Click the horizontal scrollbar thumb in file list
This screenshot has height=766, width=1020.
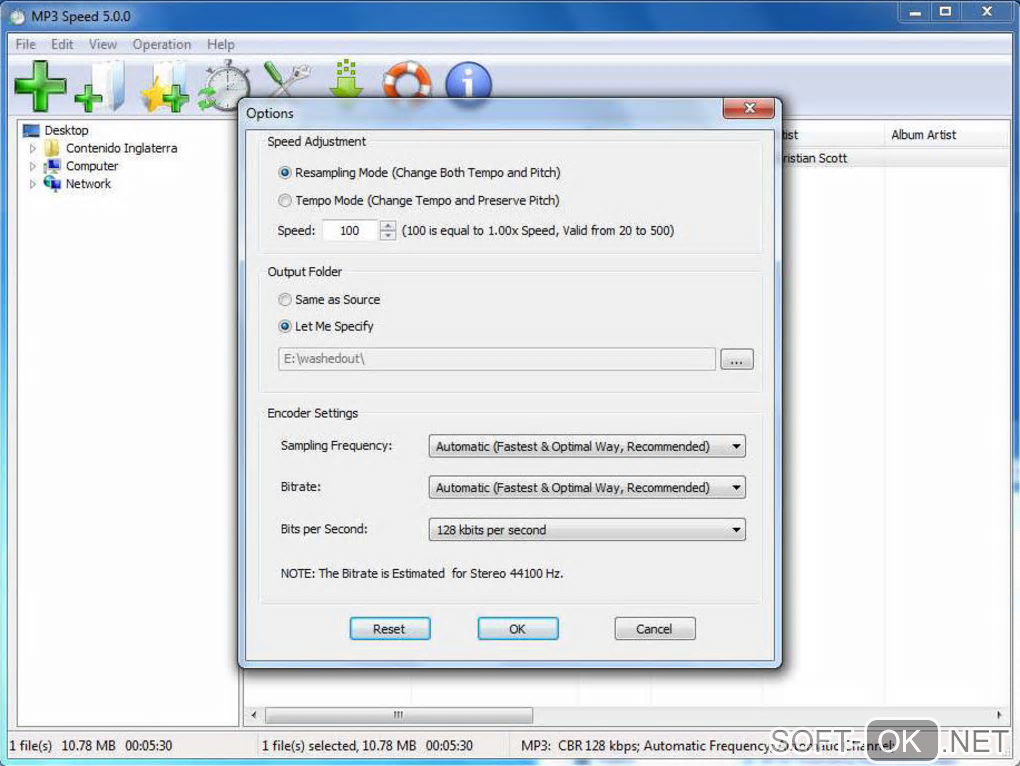coord(399,715)
